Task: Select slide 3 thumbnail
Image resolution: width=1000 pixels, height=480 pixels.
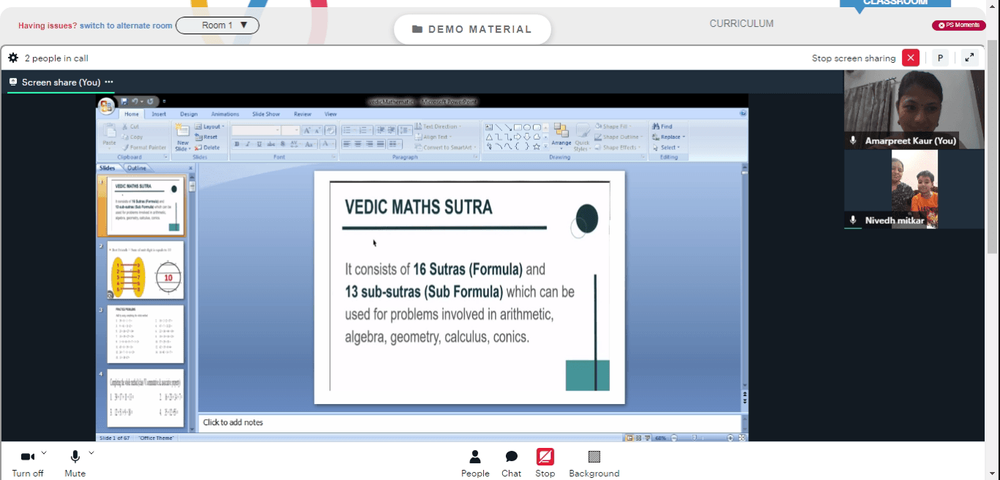Action: 145,334
